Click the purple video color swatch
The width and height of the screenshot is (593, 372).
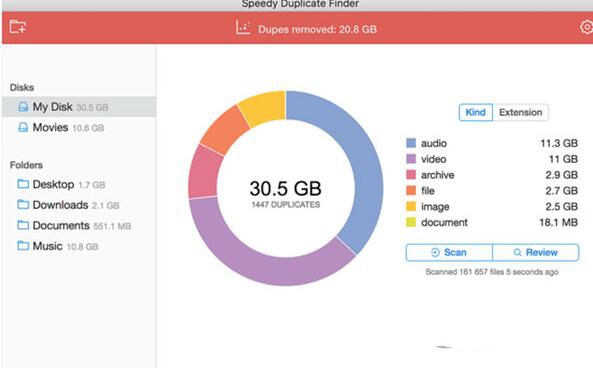[411, 159]
